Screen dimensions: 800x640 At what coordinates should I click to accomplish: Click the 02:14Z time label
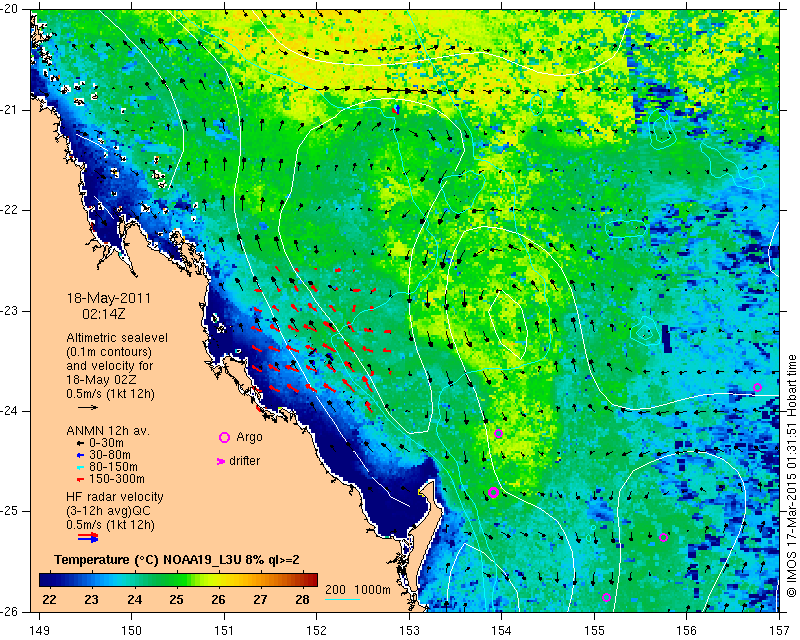pyautogui.click(x=104, y=314)
